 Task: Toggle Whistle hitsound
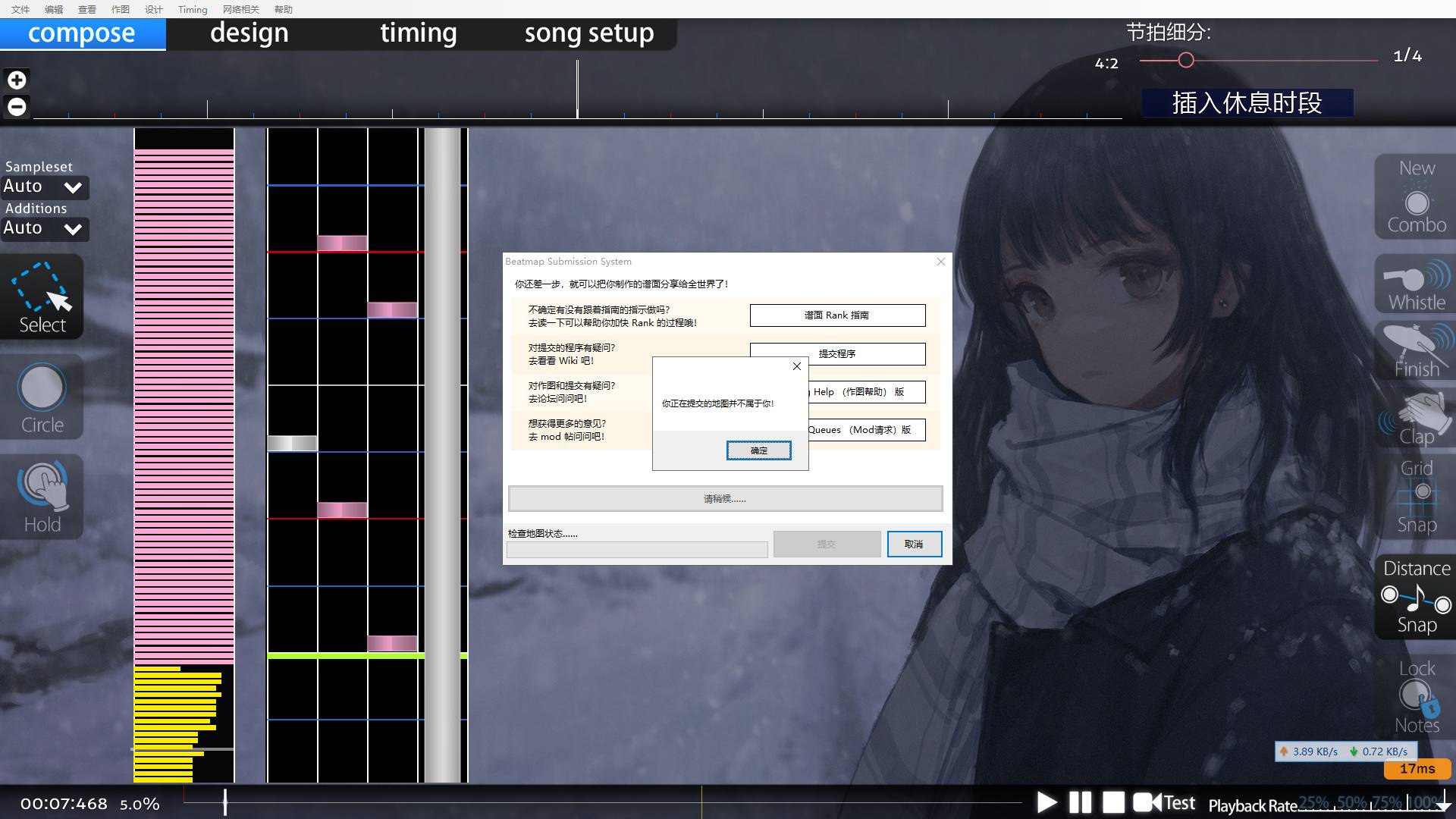(x=1416, y=284)
